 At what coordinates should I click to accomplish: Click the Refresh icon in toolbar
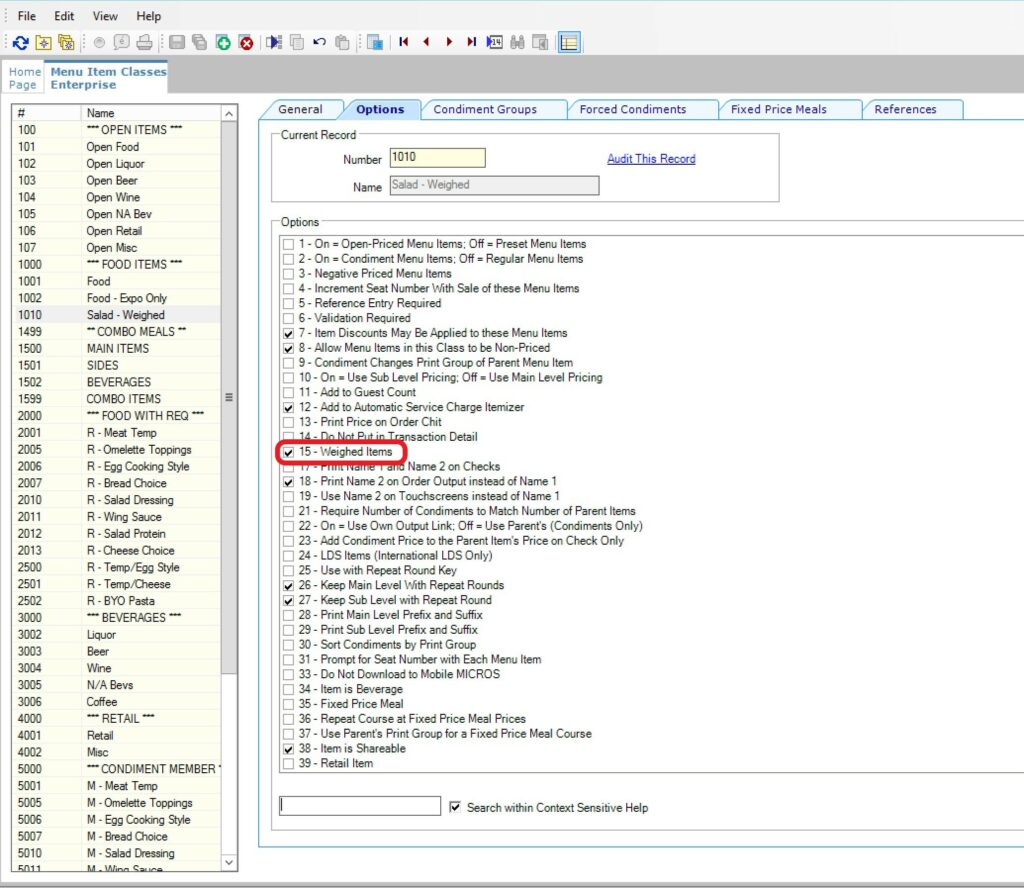coord(20,43)
